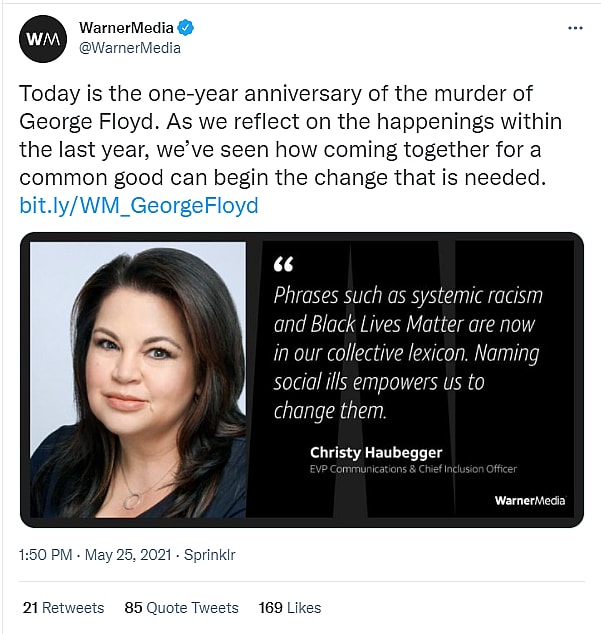Click the 1:50 PM timestamp
The width and height of the screenshot is (601, 634).
tap(45, 553)
